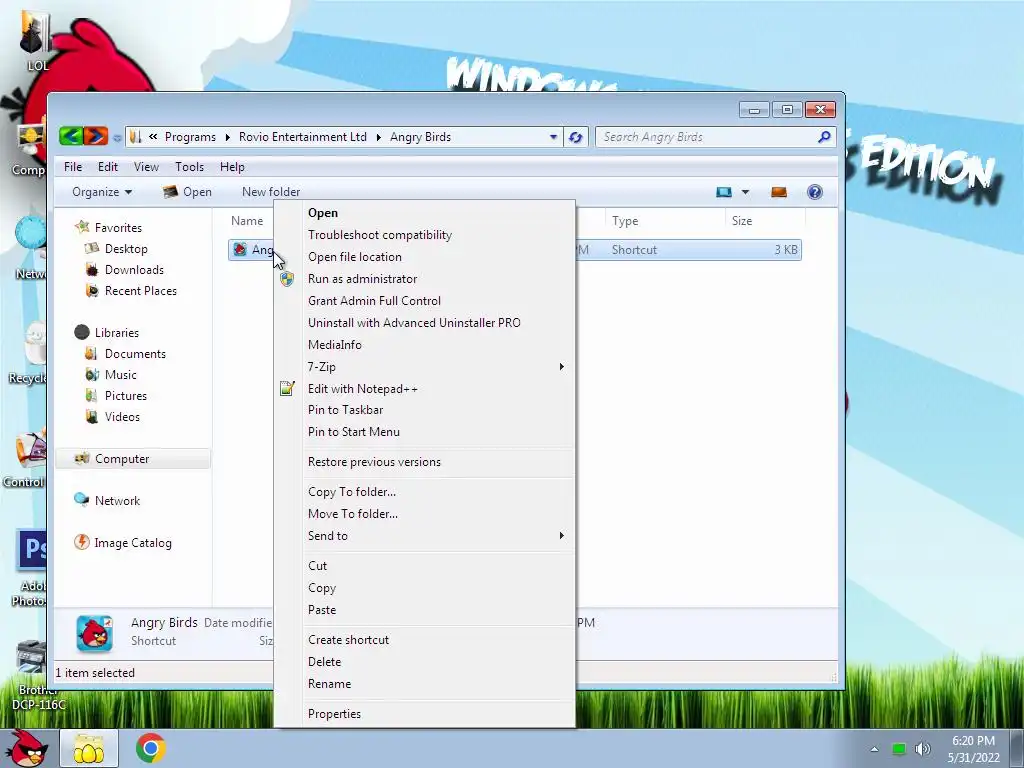Open the volume speaker tray icon
This screenshot has height=768, width=1024.
point(922,749)
